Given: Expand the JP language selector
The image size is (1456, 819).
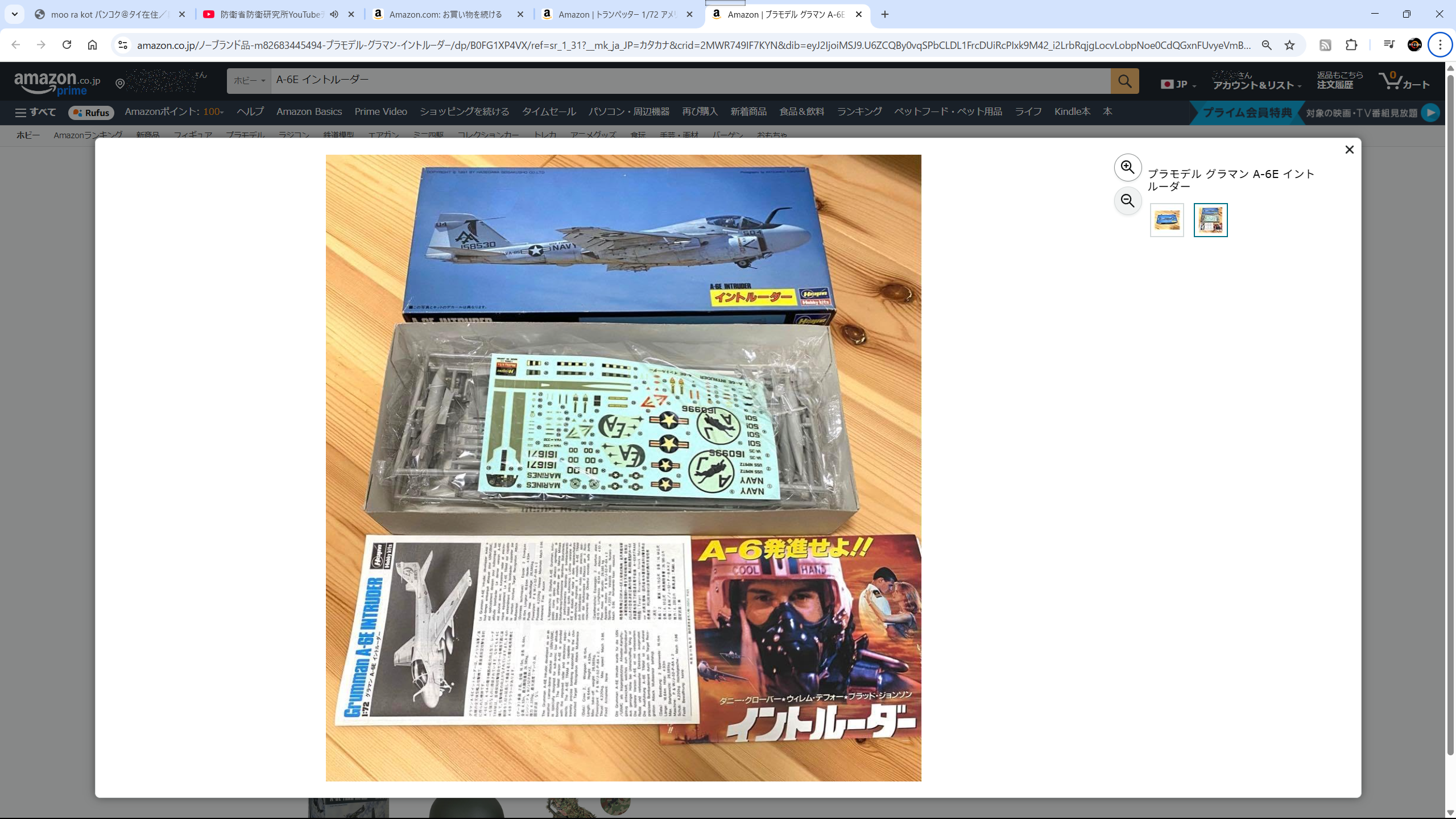Looking at the screenshot, I should [x=1178, y=84].
